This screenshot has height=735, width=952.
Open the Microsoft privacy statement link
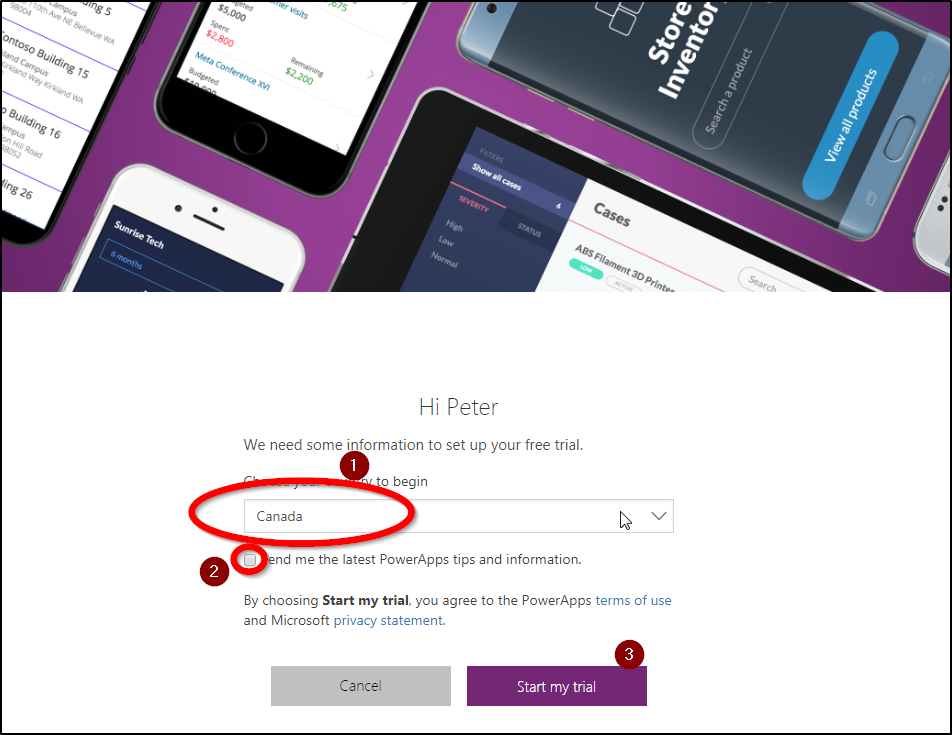[388, 620]
